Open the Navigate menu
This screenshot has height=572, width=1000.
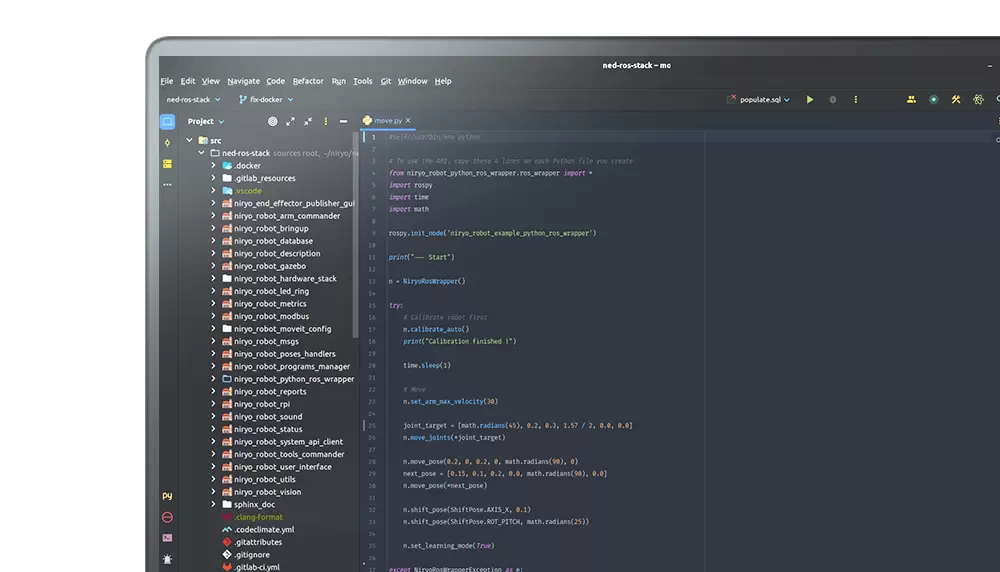(243, 81)
